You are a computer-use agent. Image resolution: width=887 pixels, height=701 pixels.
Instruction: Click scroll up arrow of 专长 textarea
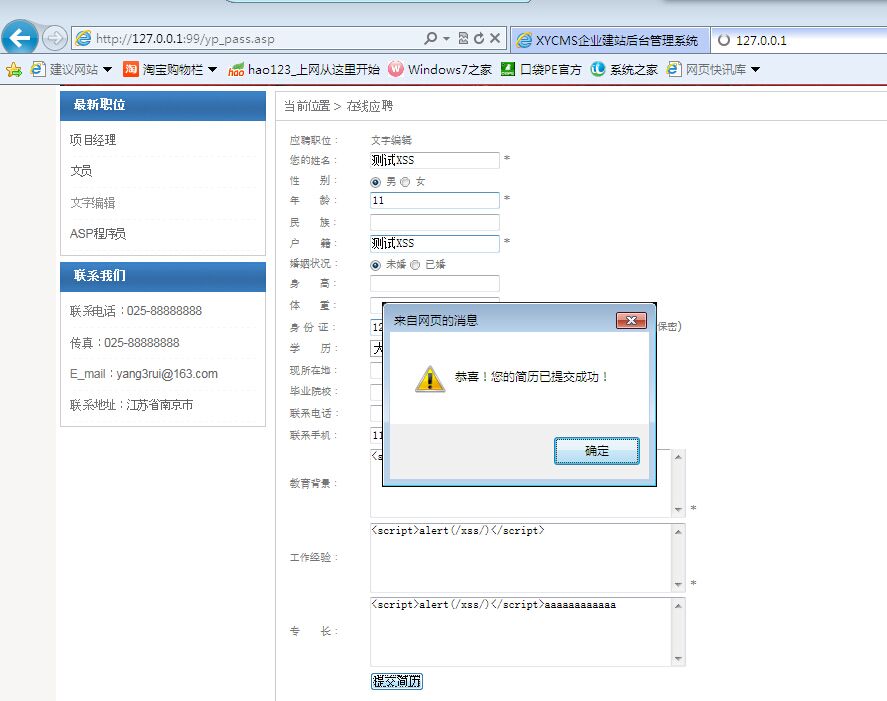tap(678, 606)
